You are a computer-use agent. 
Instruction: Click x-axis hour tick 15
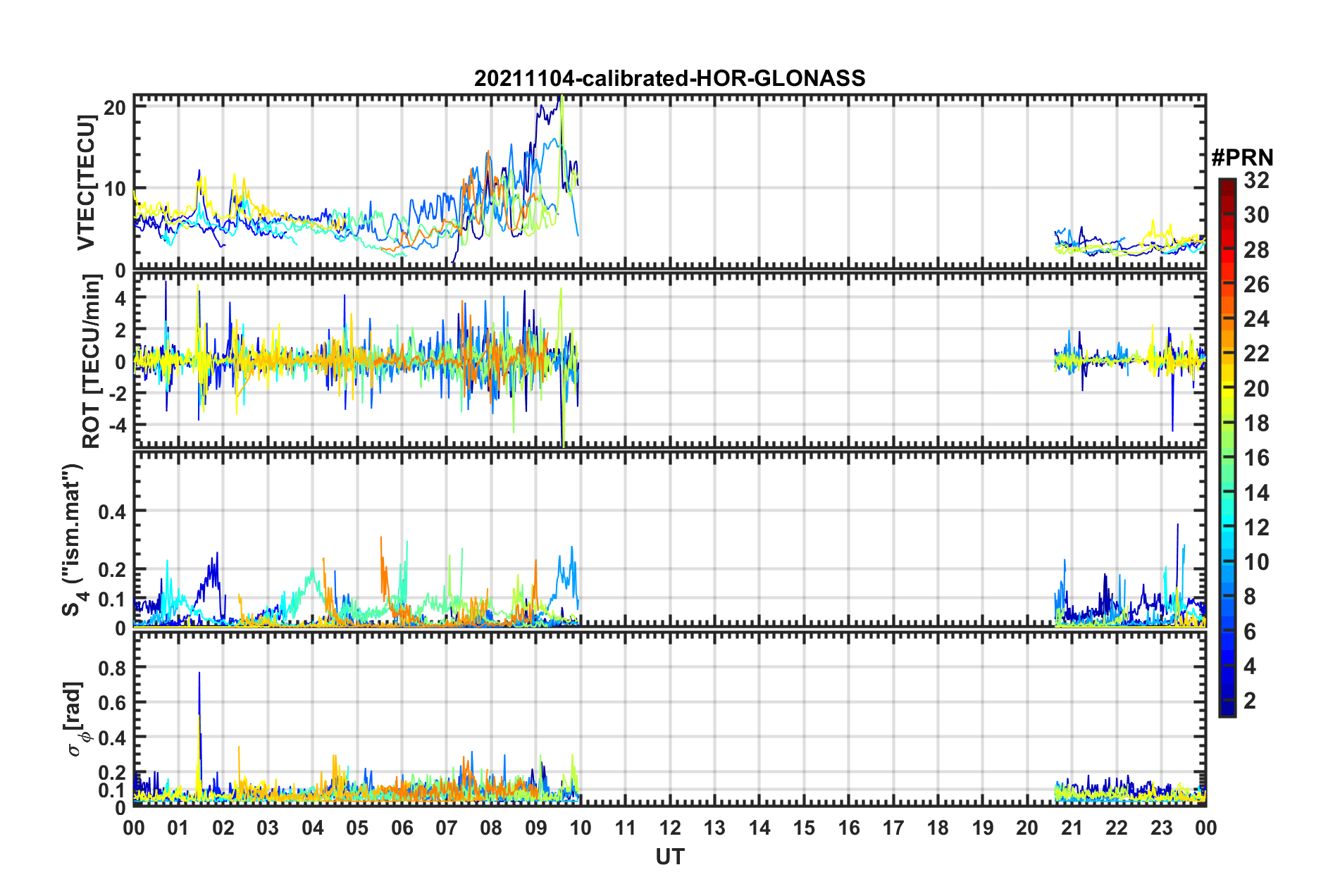pyautogui.click(x=804, y=828)
